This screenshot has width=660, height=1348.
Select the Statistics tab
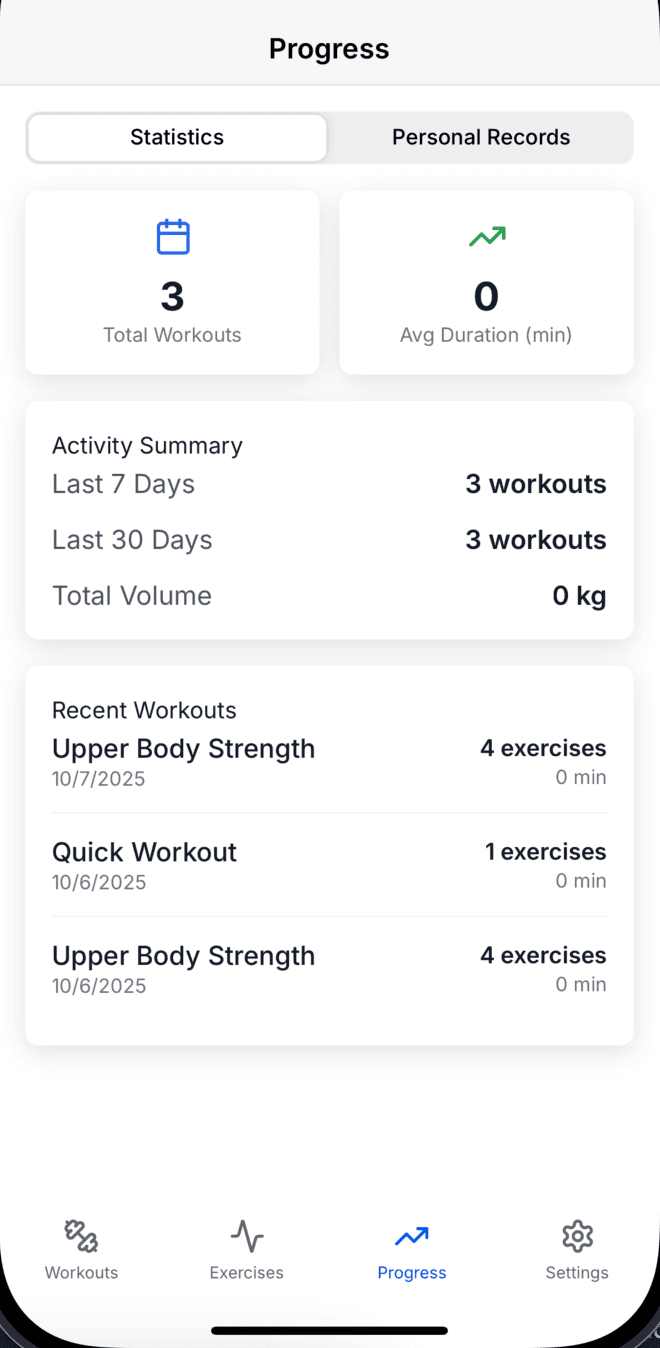coord(176,137)
